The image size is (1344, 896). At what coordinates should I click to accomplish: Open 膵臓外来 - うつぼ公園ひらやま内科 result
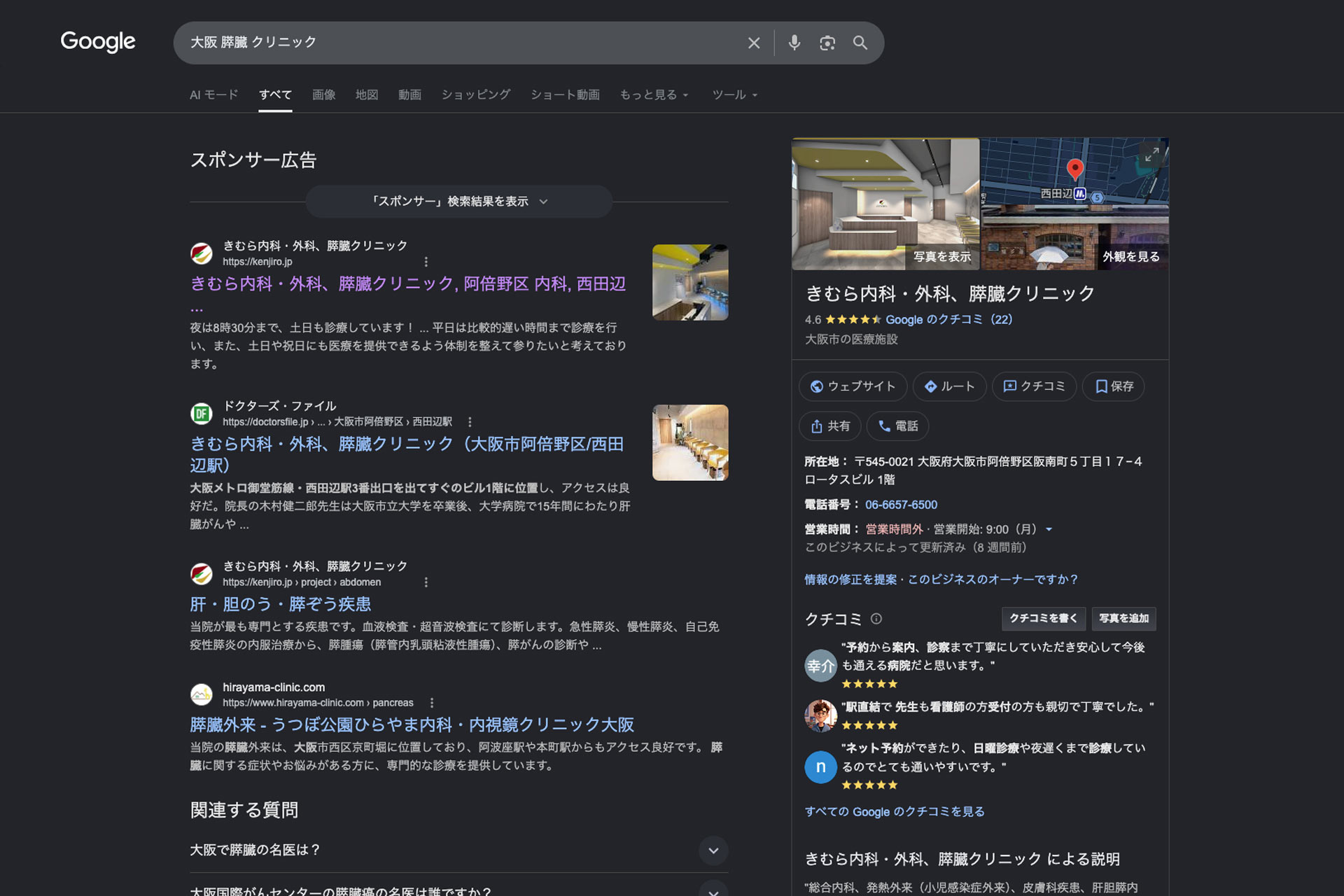(412, 724)
